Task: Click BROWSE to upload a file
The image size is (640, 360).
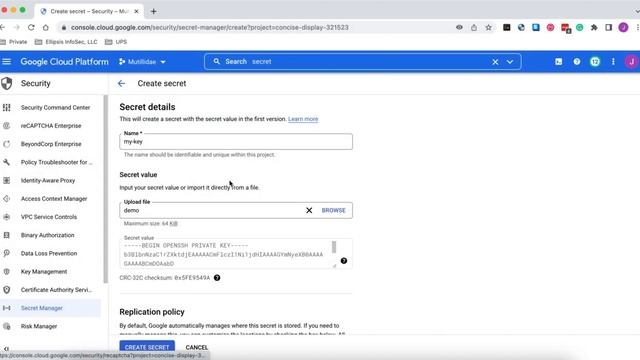Action: [333, 210]
